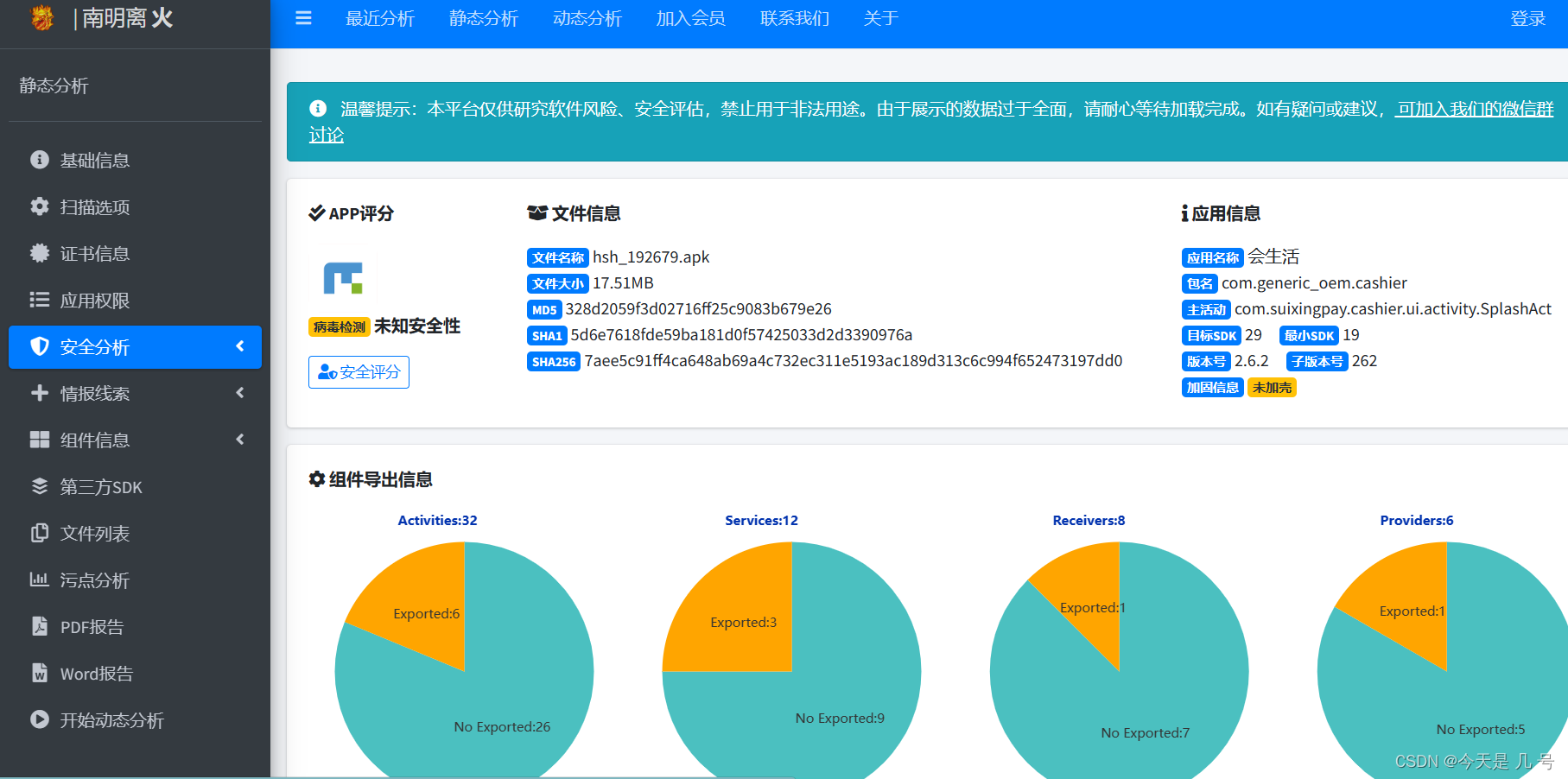Click the MD5 hash value
This screenshot has width=1568, height=779.
[698, 309]
